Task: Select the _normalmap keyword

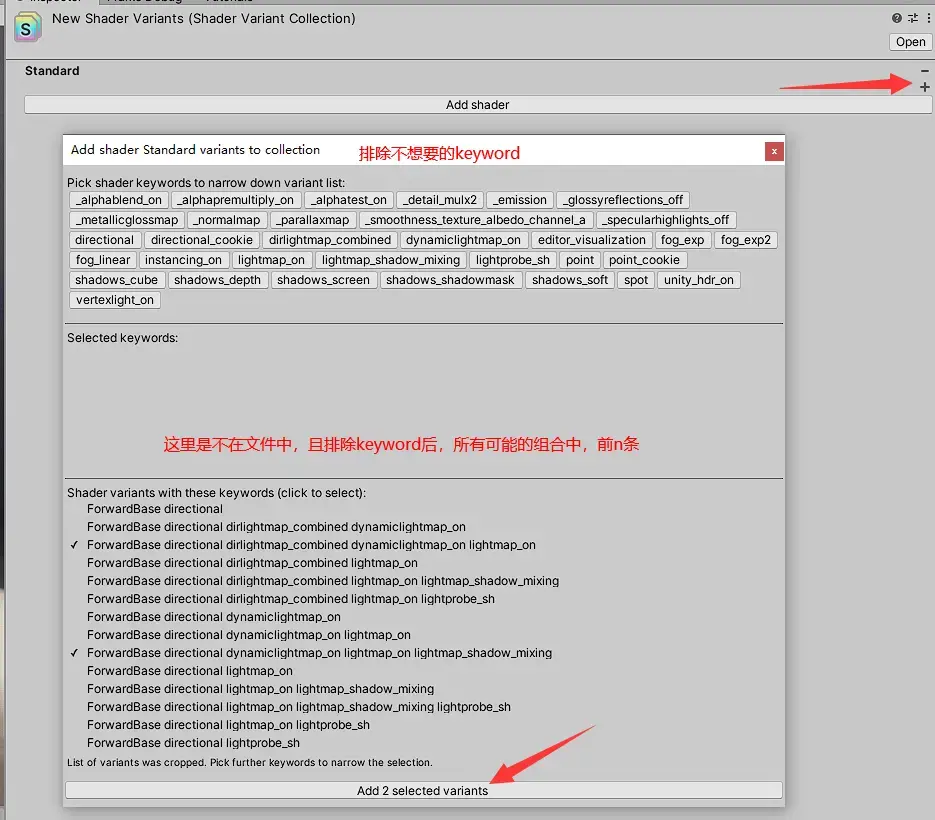Action: 226,219
